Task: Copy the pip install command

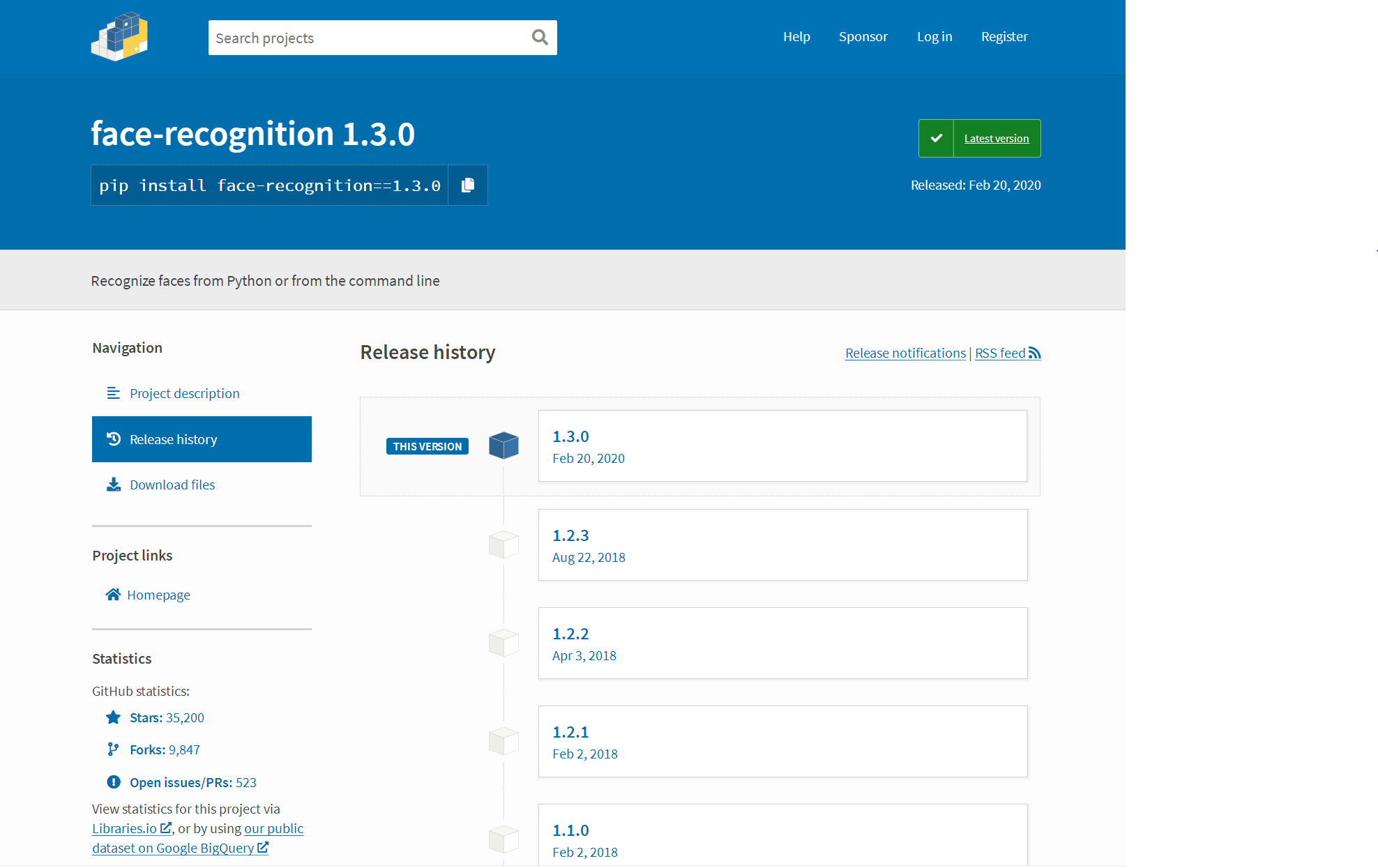Action: tap(467, 185)
